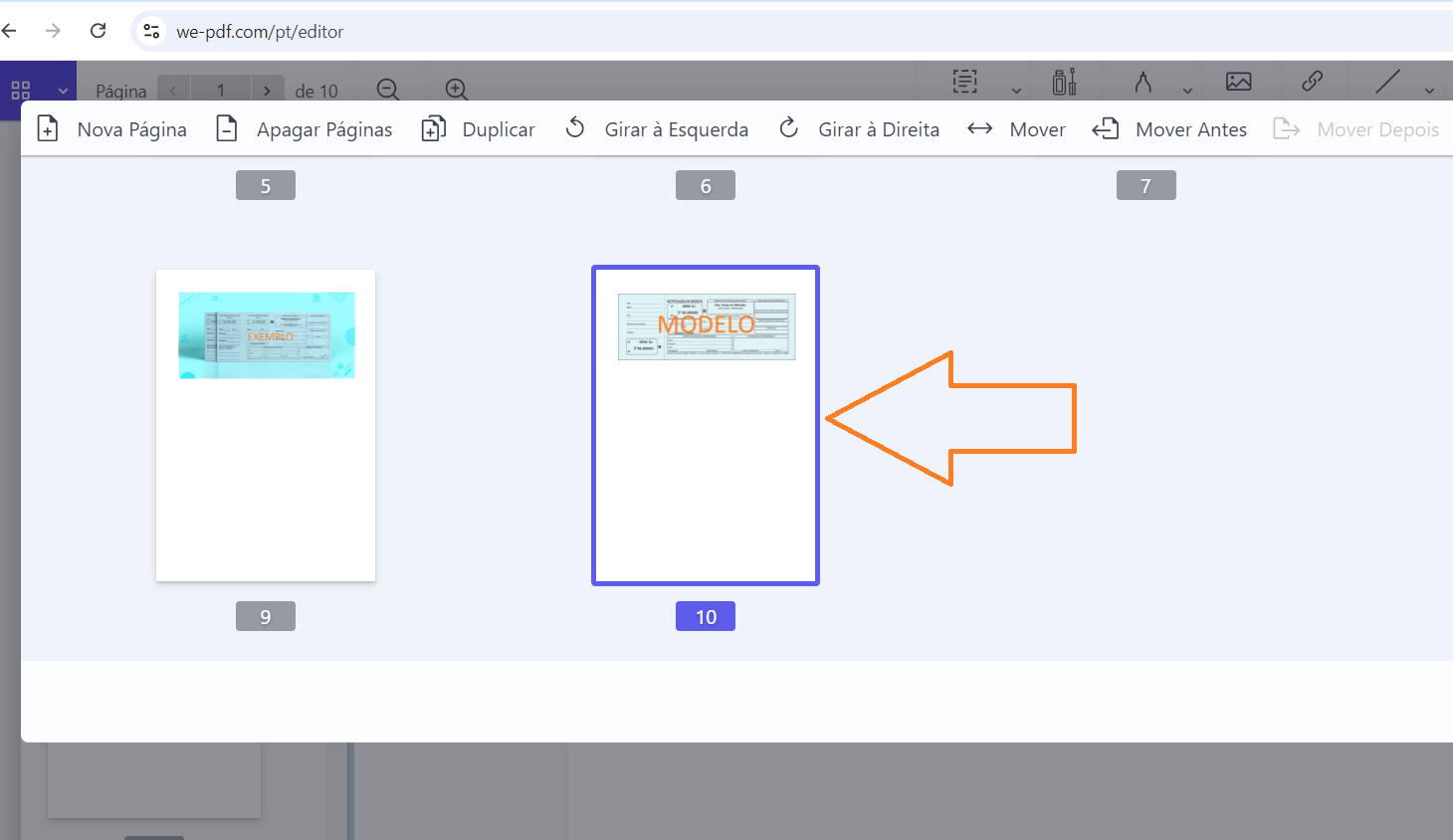Image resolution: width=1453 pixels, height=840 pixels.
Task: Expand the line tool dropdown arrow
Action: coord(1430,91)
